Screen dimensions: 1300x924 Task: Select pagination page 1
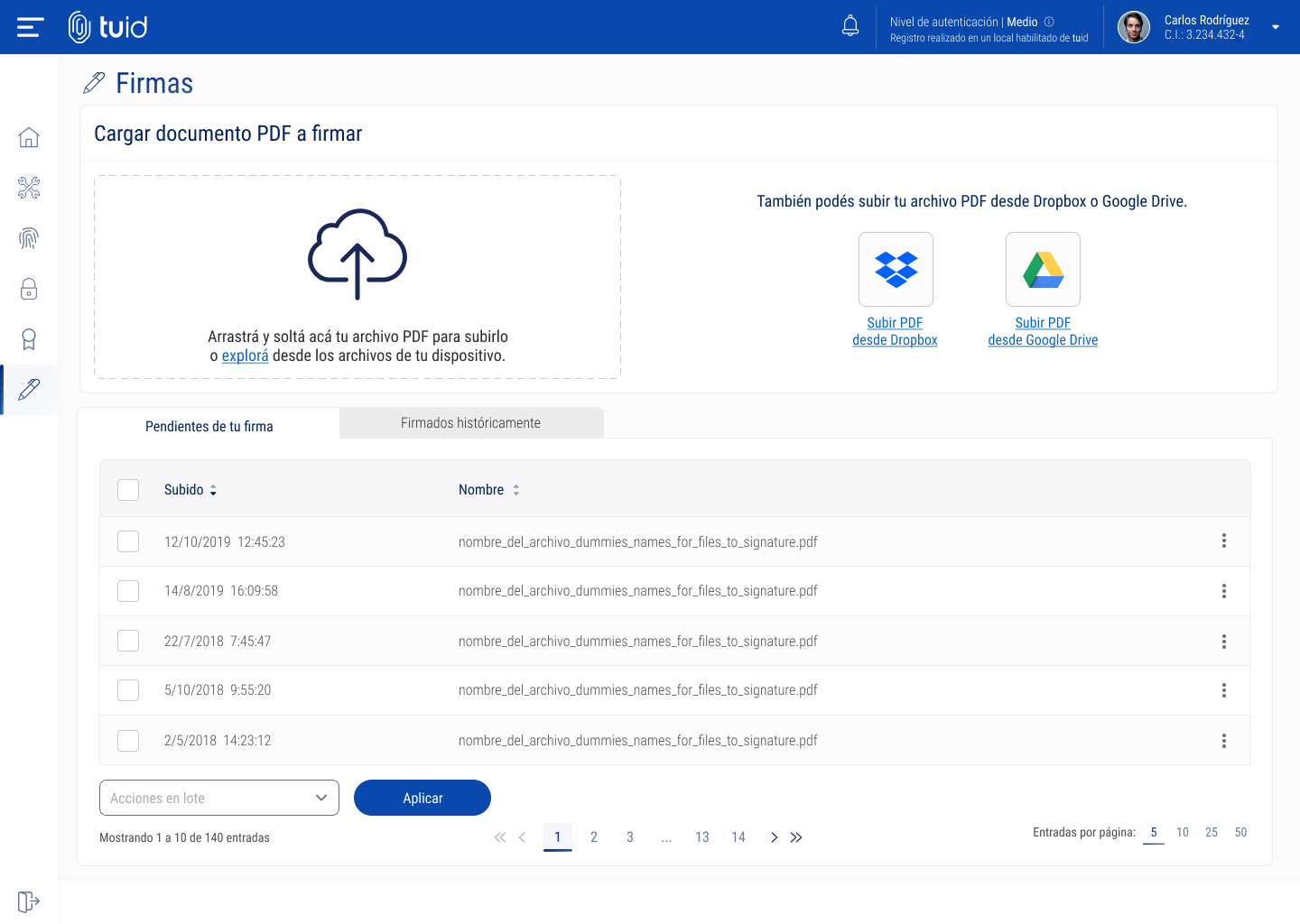[558, 837]
